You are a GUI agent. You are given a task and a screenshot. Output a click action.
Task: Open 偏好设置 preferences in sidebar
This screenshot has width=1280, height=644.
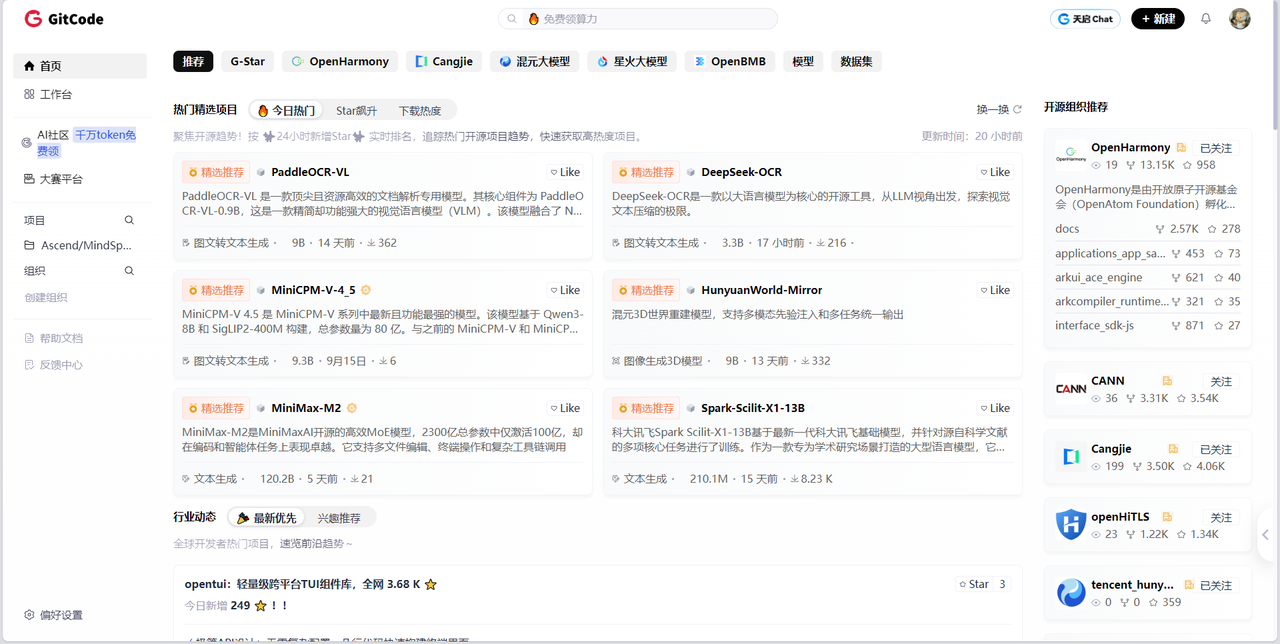coord(54,615)
